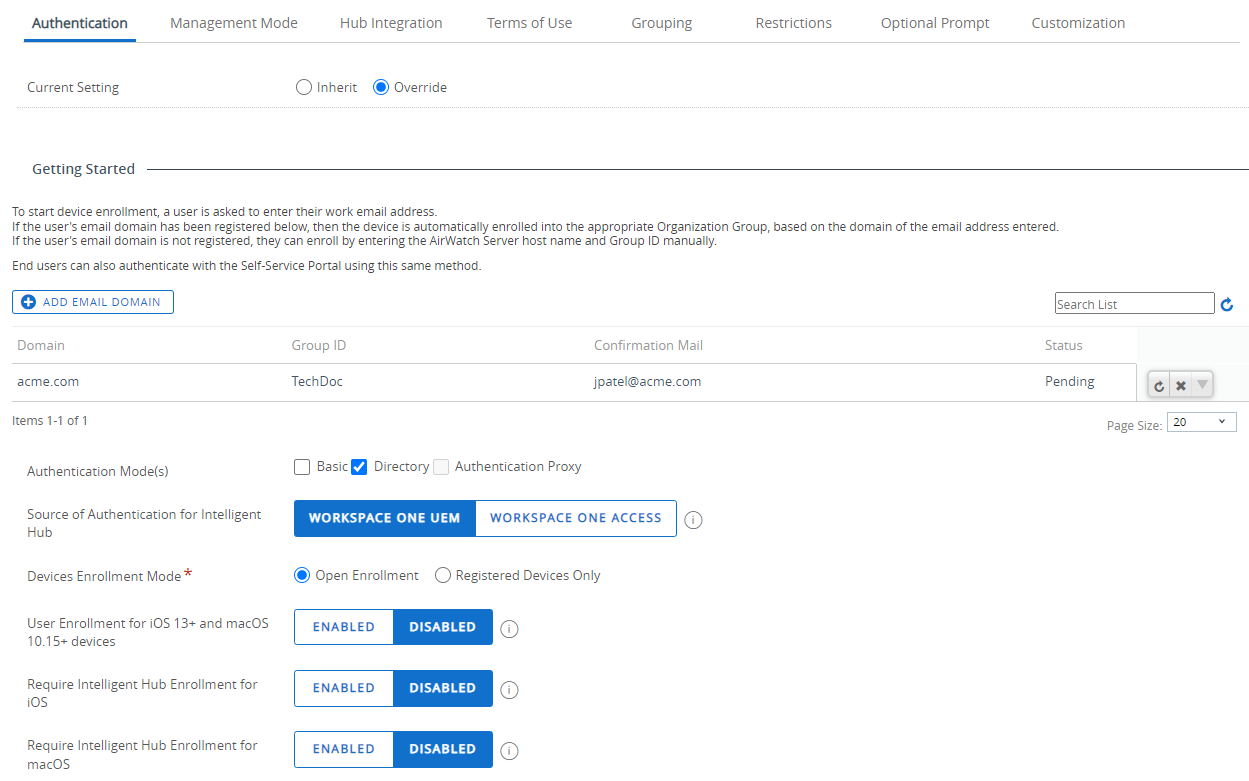Enable User Enrollment for iOS 13+ devices
Viewport: 1249px width, 781px height.
344,627
